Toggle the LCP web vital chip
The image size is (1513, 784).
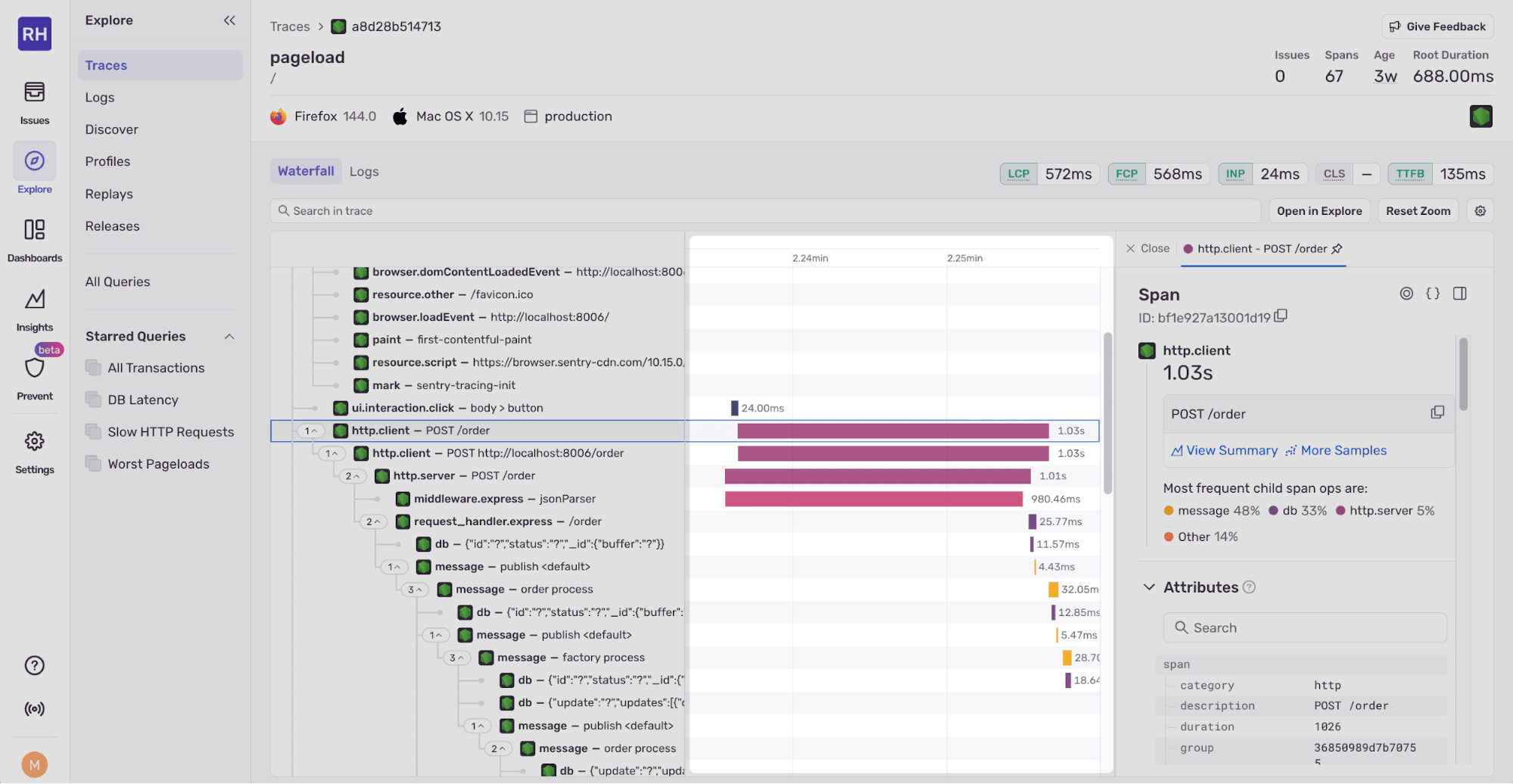(x=1018, y=173)
